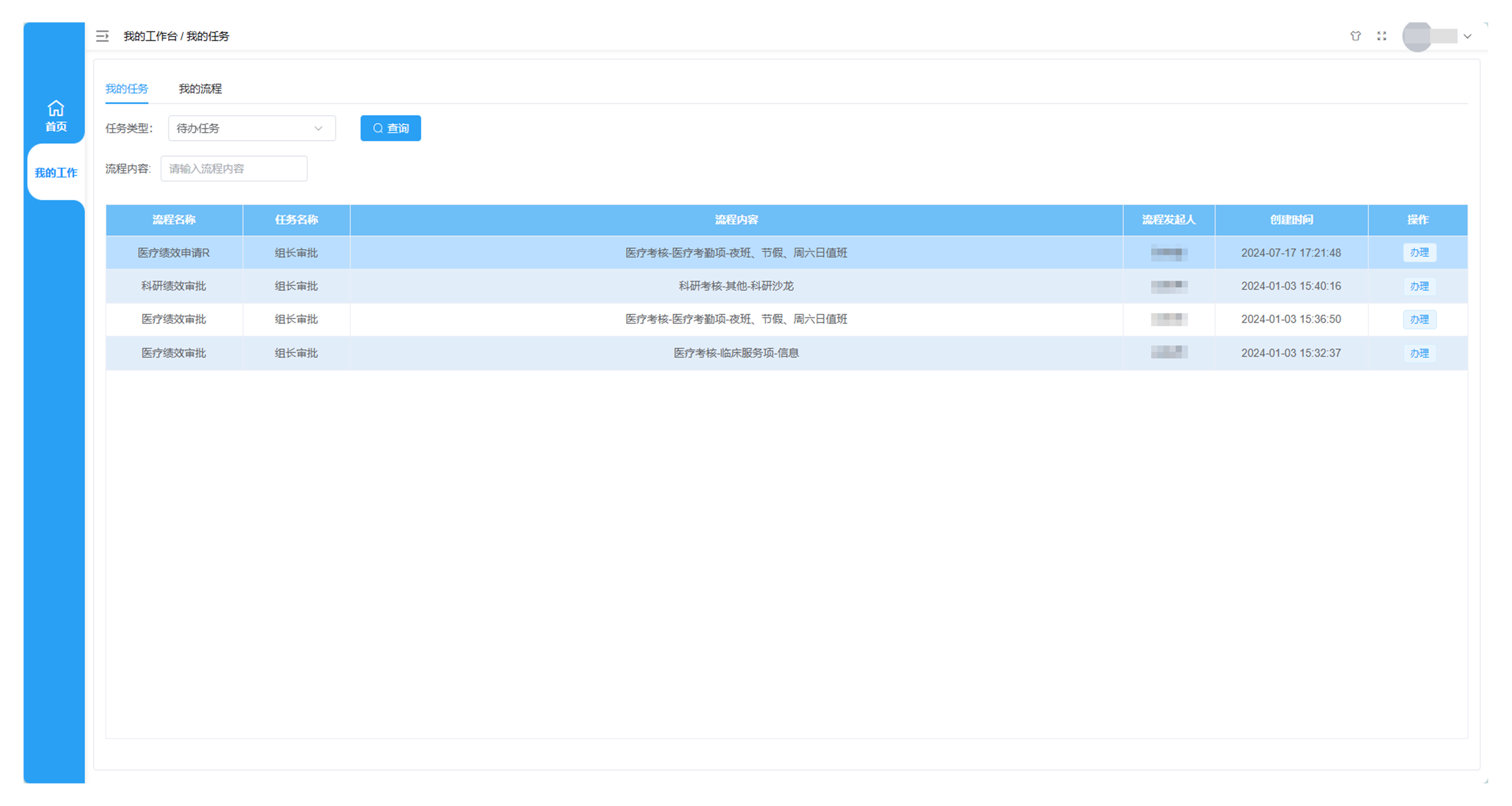Expand the user account dropdown arrow
Screen dimensions: 1512x806
click(1467, 36)
